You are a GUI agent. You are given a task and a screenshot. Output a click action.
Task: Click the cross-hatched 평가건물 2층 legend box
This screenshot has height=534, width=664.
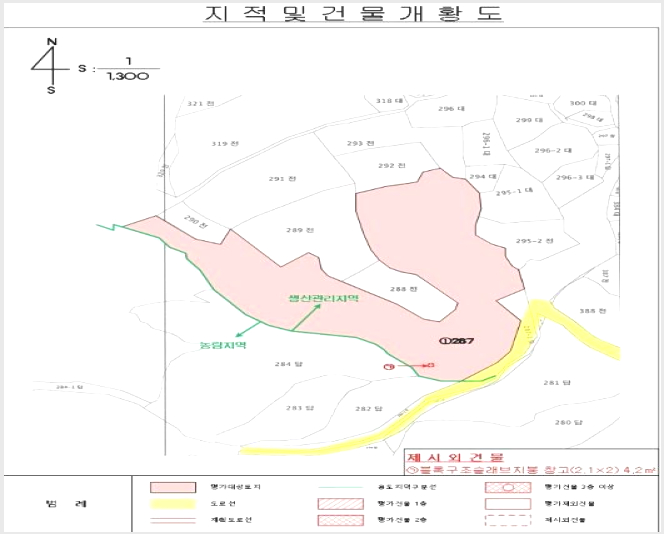pos(340,520)
